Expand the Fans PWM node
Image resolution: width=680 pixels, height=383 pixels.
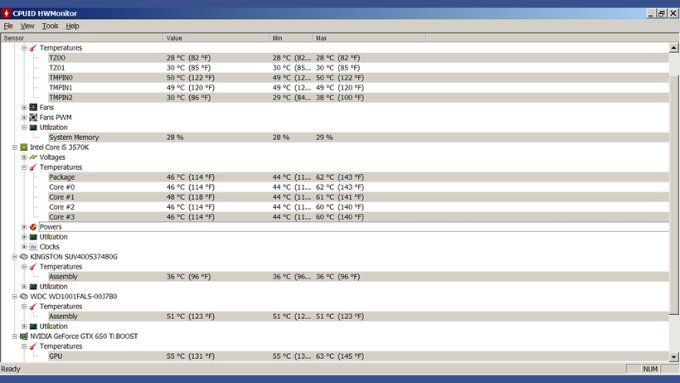pyautogui.click(x=24, y=117)
